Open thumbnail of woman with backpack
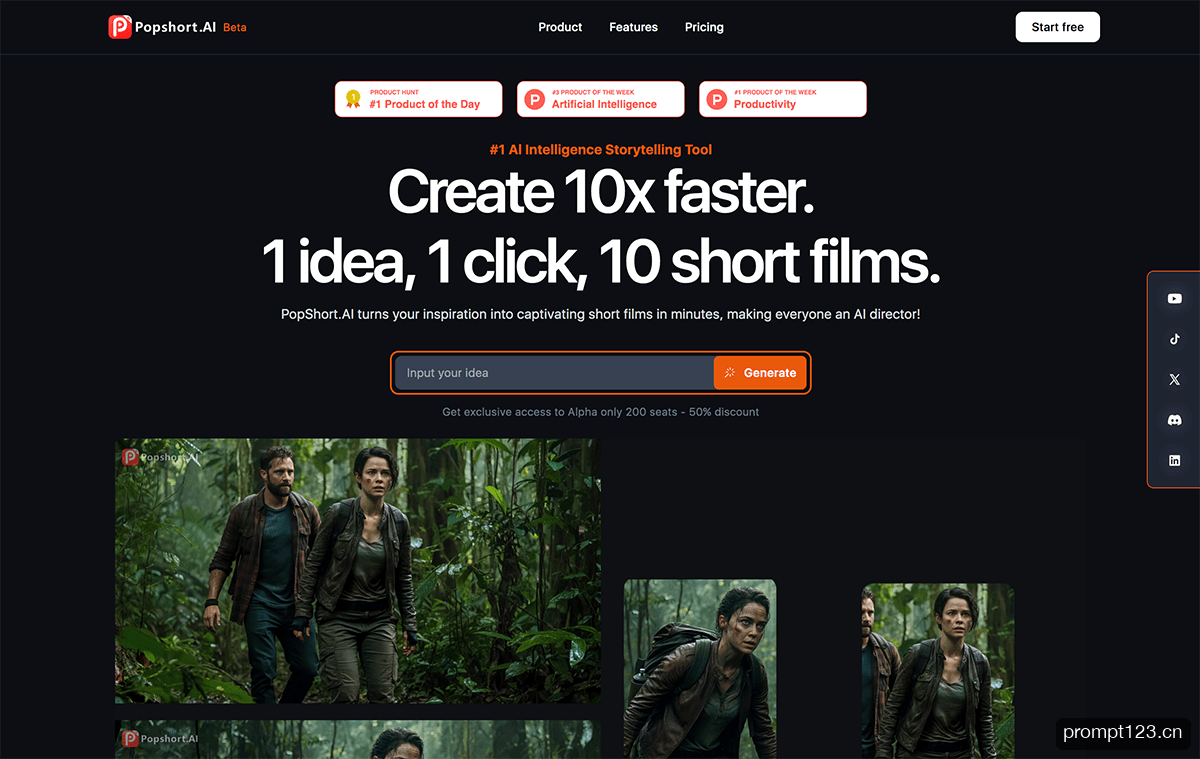Image resolution: width=1200 pixels, height=759 pixels. coord(700,669)
